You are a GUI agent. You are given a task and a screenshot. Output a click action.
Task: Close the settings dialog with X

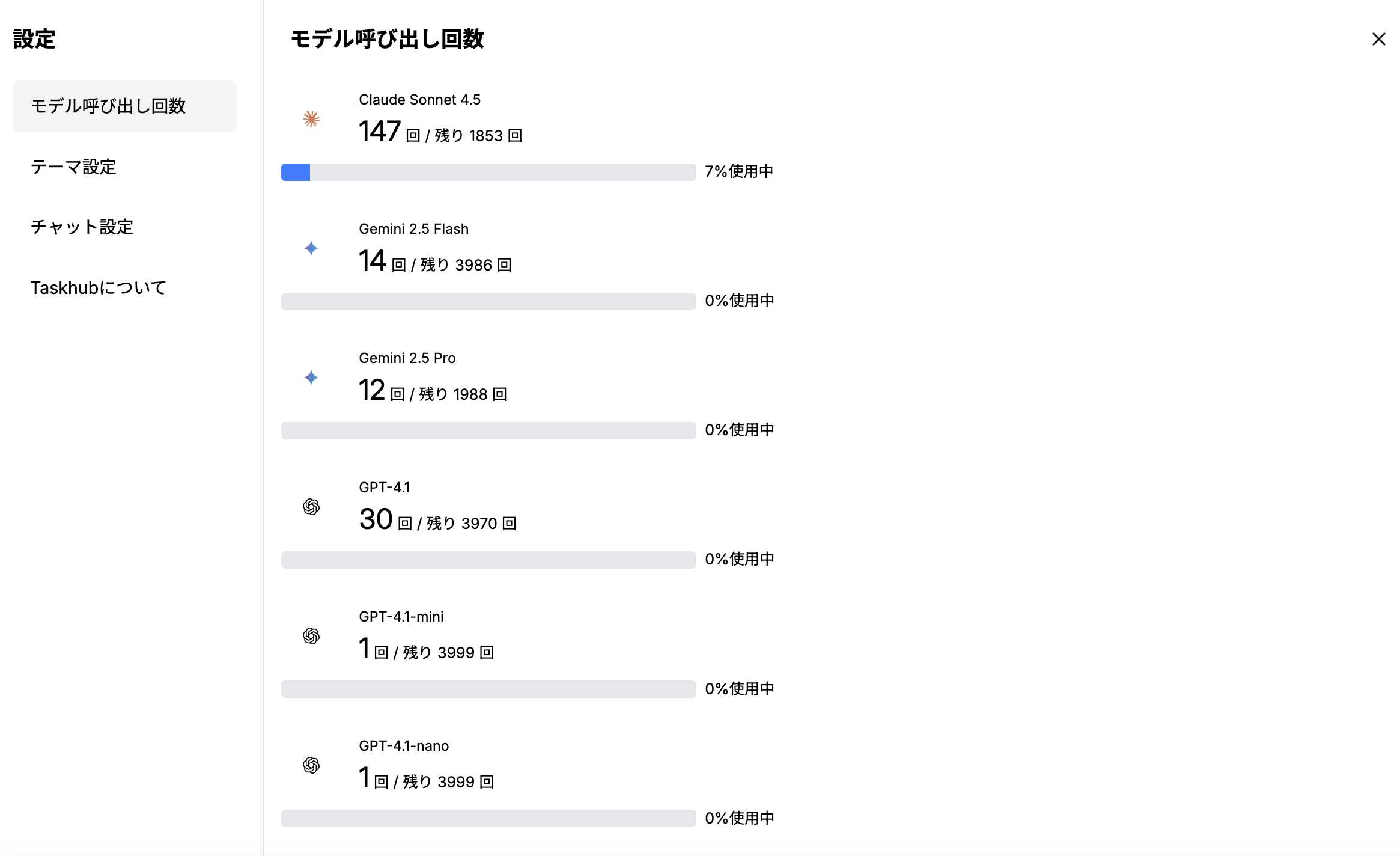1379,39
